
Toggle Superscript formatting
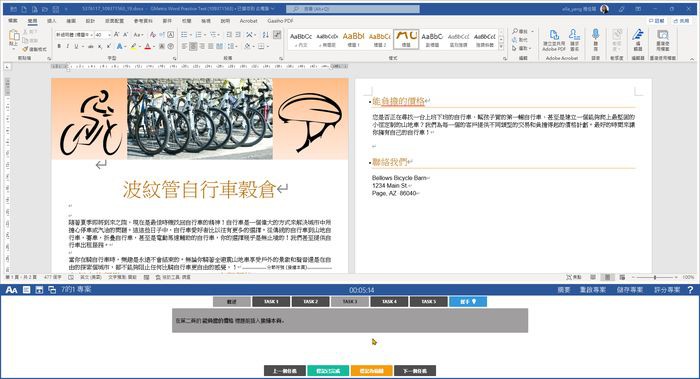[108, 46]
